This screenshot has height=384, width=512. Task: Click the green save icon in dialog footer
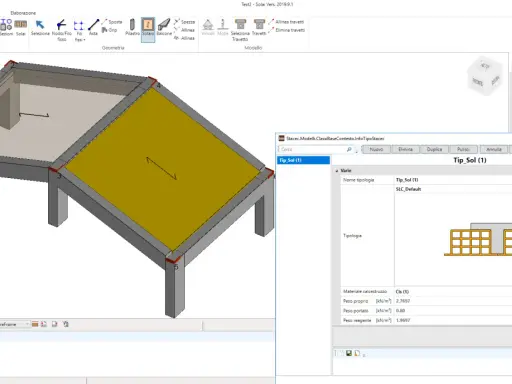pyautogui.click(x=349, y=353)
